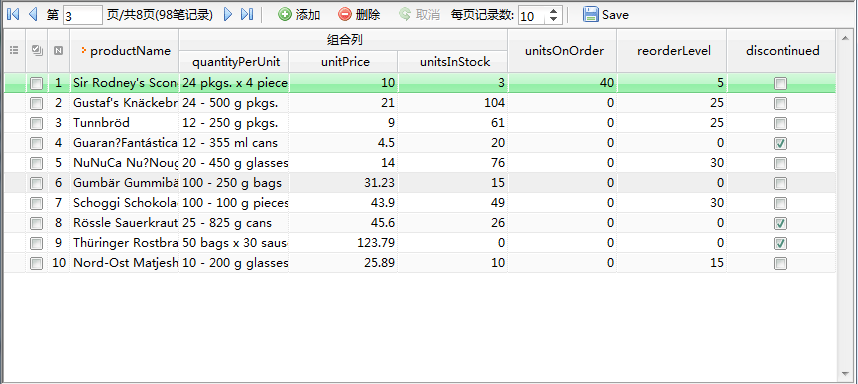Select the 104 units in stock cell
This screenshot has width=858, height=384.
coord(453,103)
